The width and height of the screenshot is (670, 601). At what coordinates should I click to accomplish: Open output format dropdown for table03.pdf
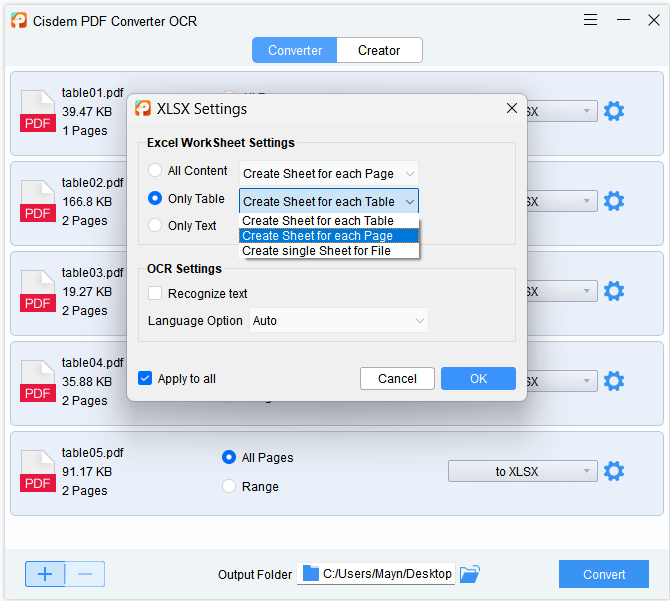pyautogui.click(x=562, y=291)
